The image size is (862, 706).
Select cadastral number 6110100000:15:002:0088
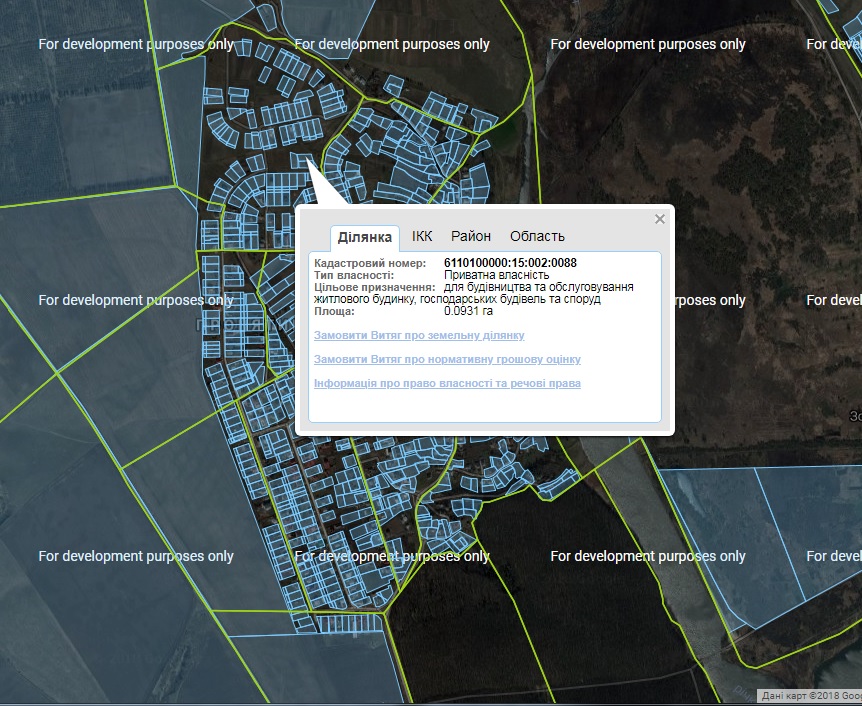[x=510, y=263]
